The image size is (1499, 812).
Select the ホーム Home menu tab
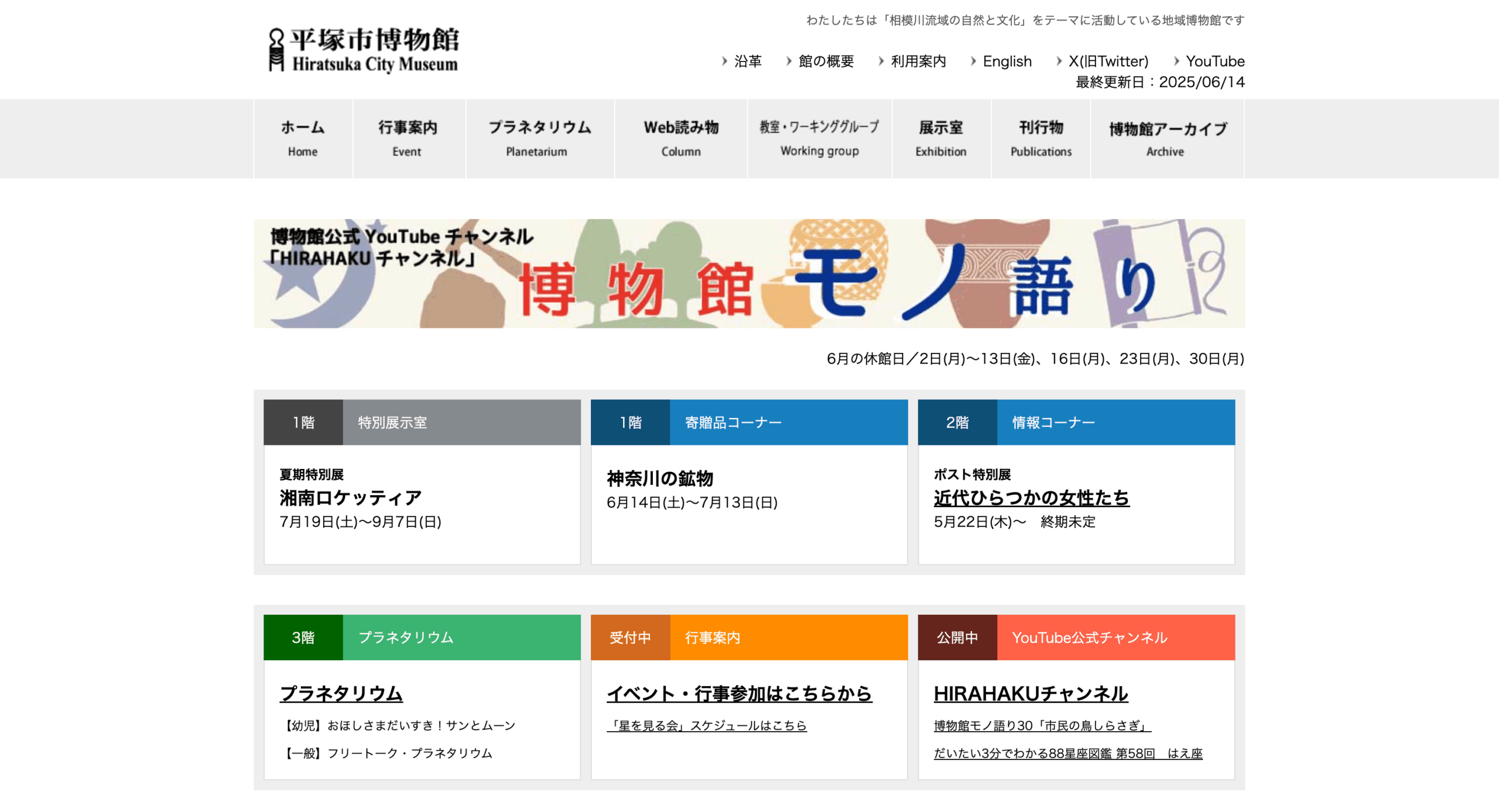click(303, 139)
